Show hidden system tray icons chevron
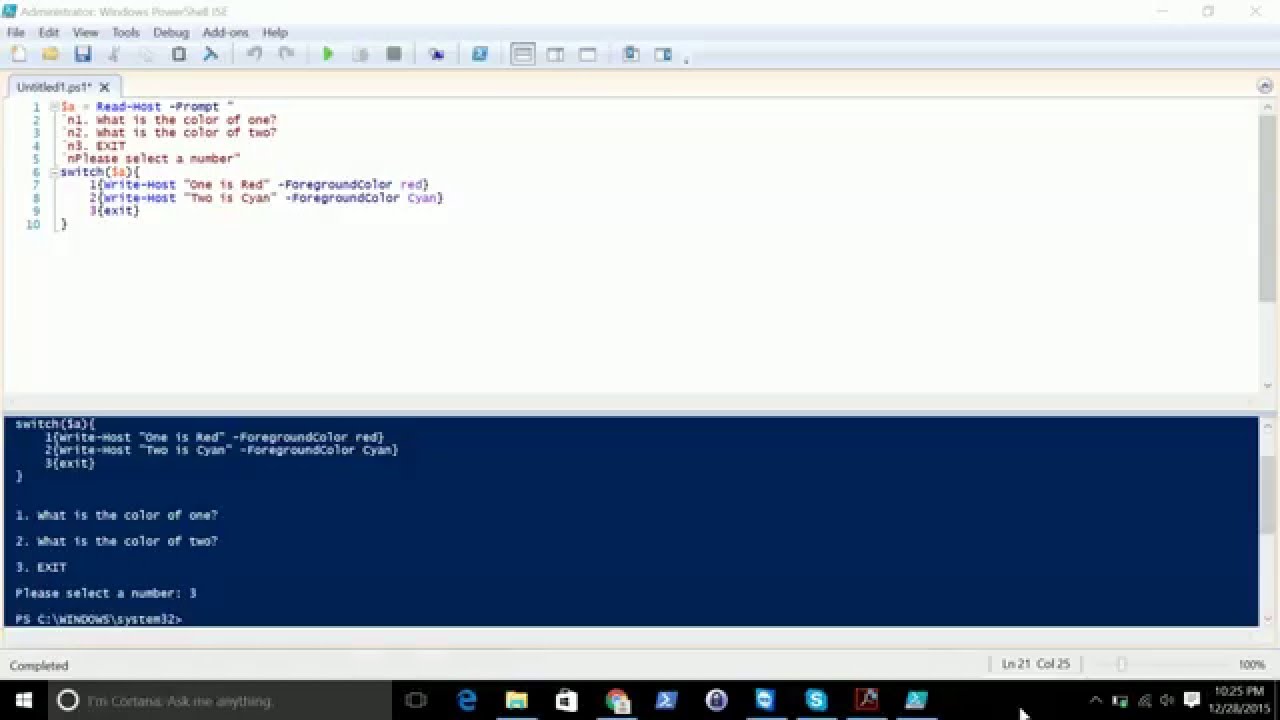Screen dimensions: 1280x720 point(1096,700)
